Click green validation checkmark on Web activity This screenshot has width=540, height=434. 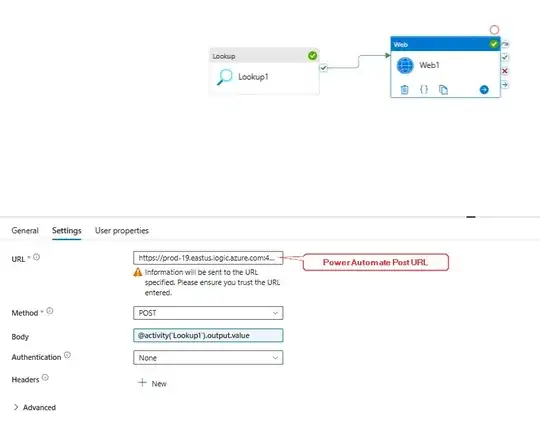click(494, 44)
